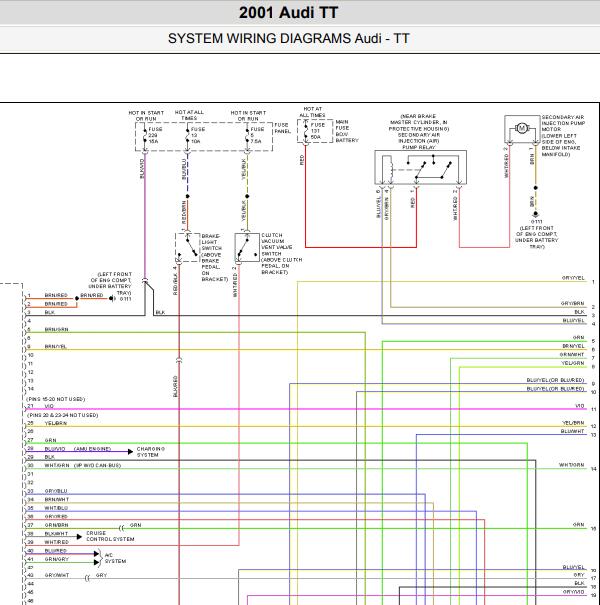Viewport: 600px width, 605px height.
Task: Click the clutch vacuum vent valve switch symbol
Action: pyautogui.click(x=247, y=248)
